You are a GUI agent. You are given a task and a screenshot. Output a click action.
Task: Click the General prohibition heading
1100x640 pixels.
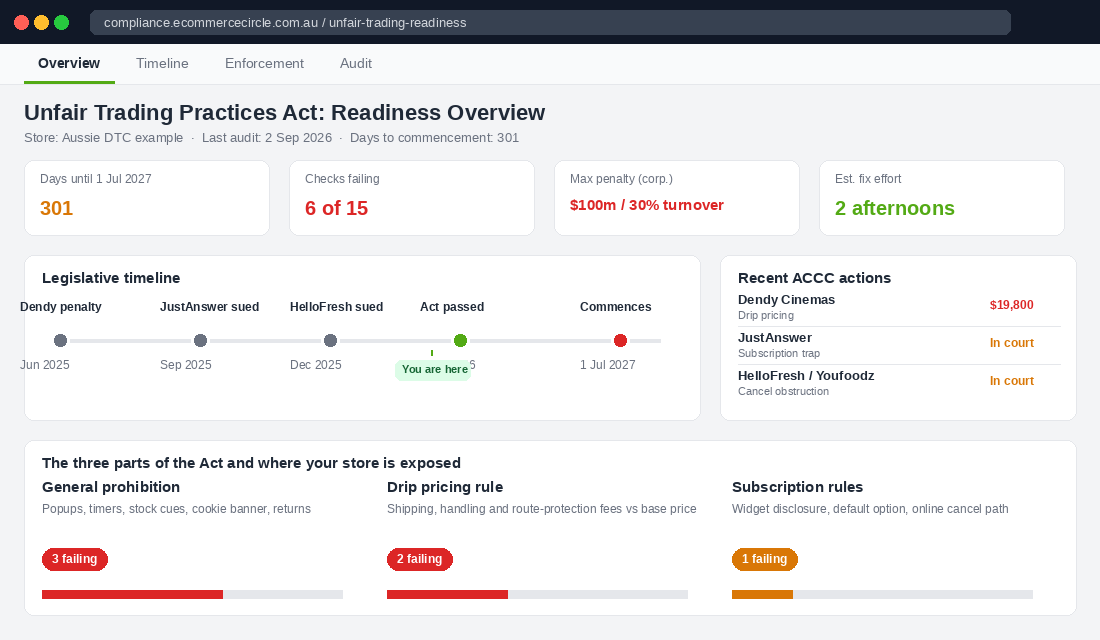111,487
